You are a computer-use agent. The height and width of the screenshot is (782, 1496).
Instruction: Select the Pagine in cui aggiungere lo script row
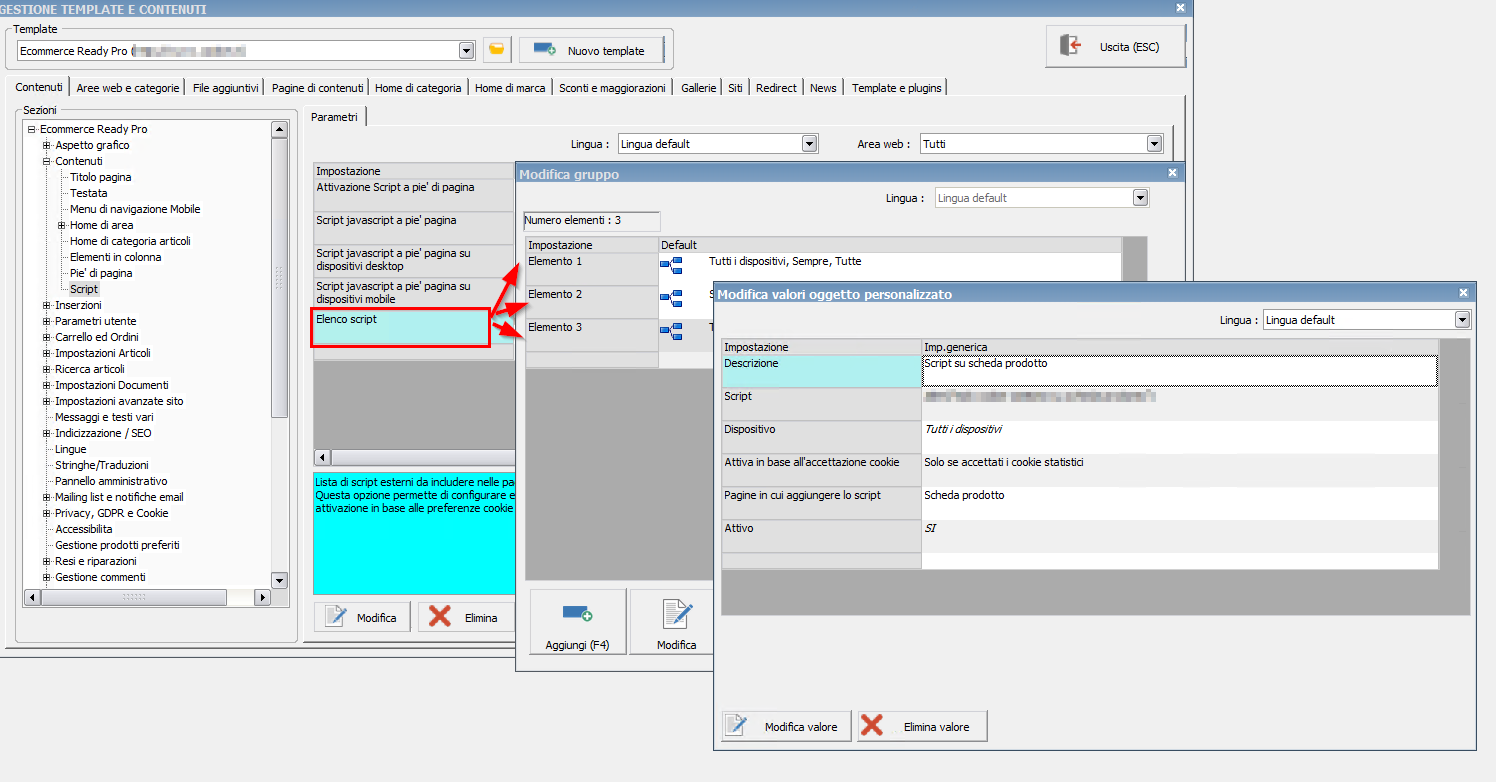pos(1080,503)
